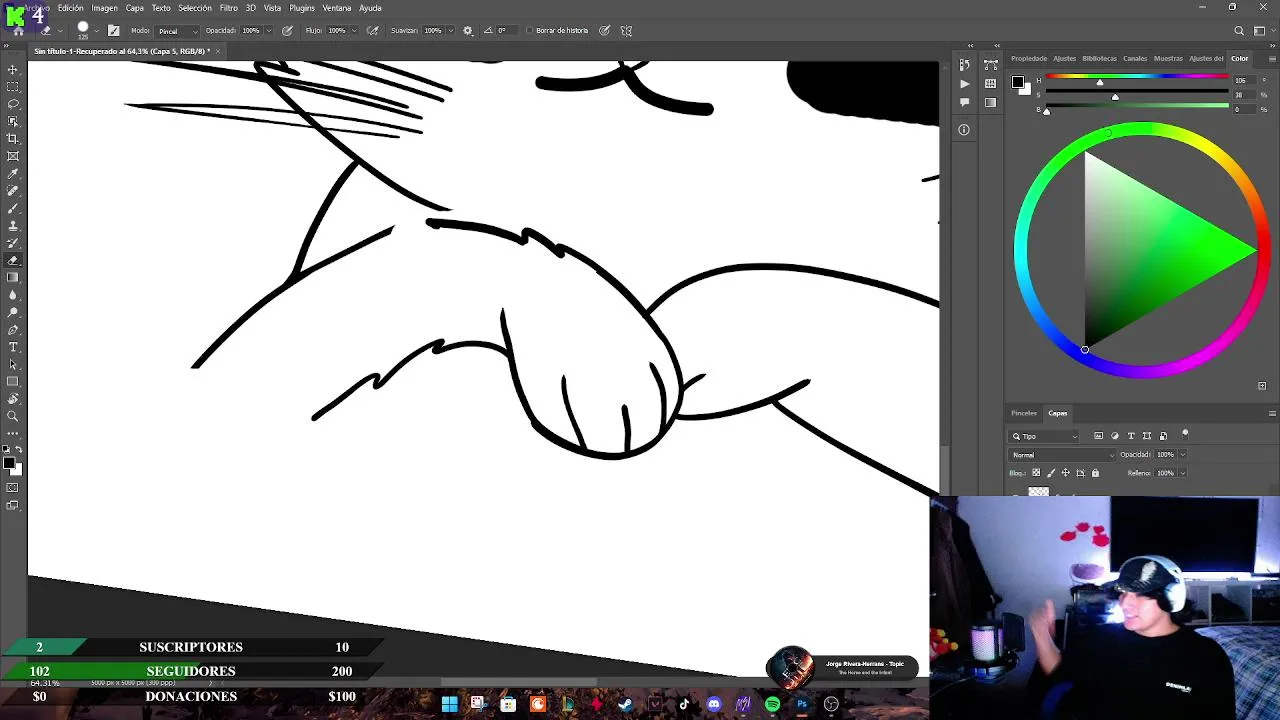This screenshot has height=720, width=1280.
Task: Open the brush preset picker arrow
Action: (97, 31)
